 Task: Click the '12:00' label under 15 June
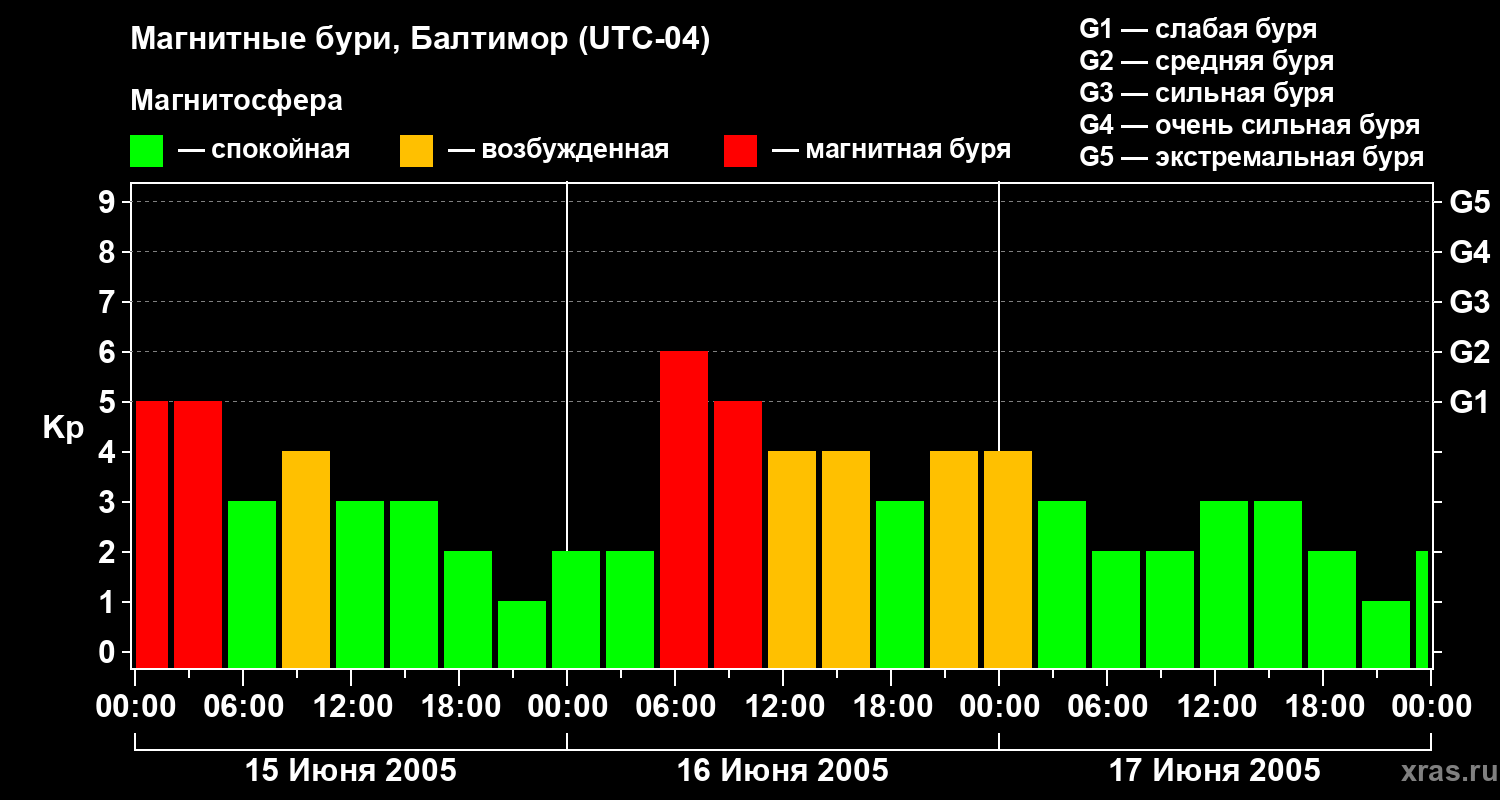point(351,707)
